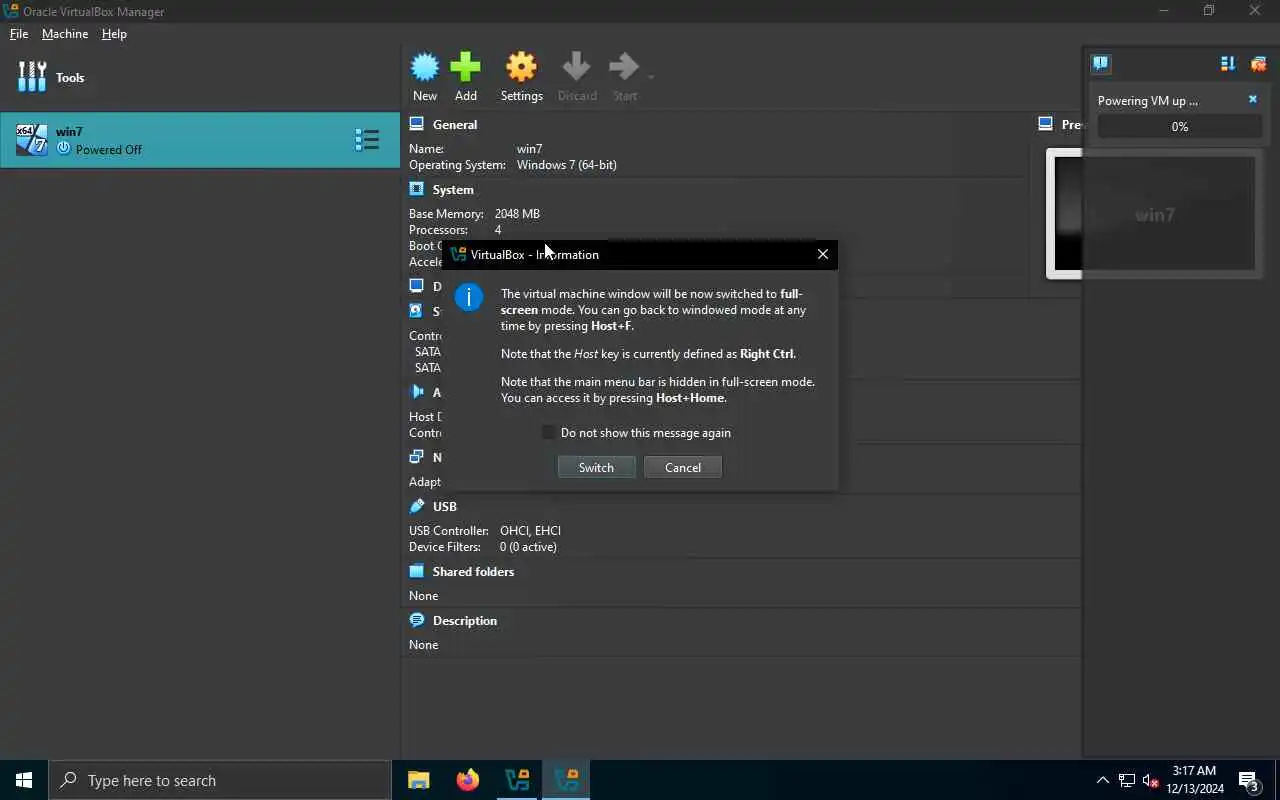The width and height of the screenshot is (1280, 800).
Task: Click the Shared folders section icon
Action: coord(417,571)
